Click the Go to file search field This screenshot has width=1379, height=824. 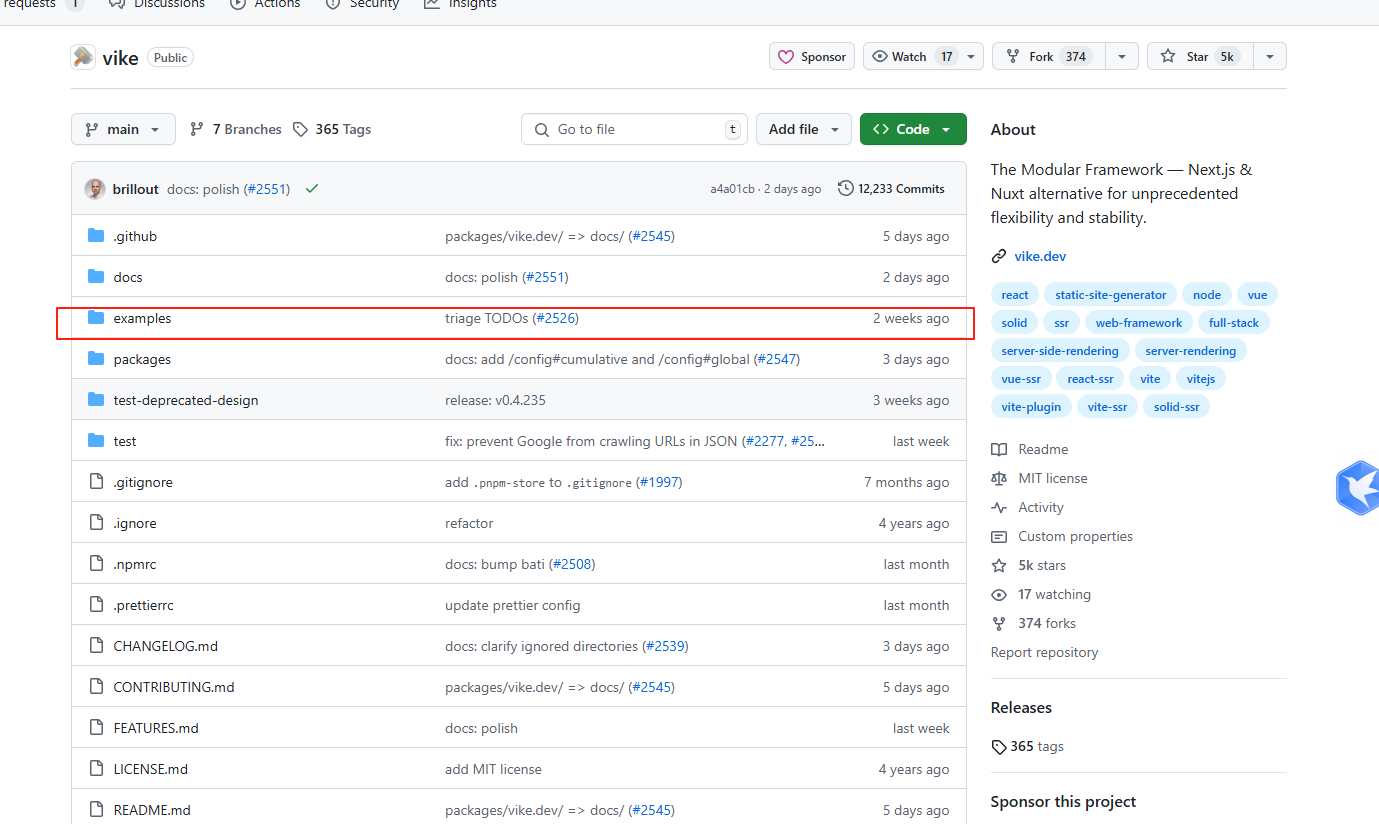[x=635, y=129]
